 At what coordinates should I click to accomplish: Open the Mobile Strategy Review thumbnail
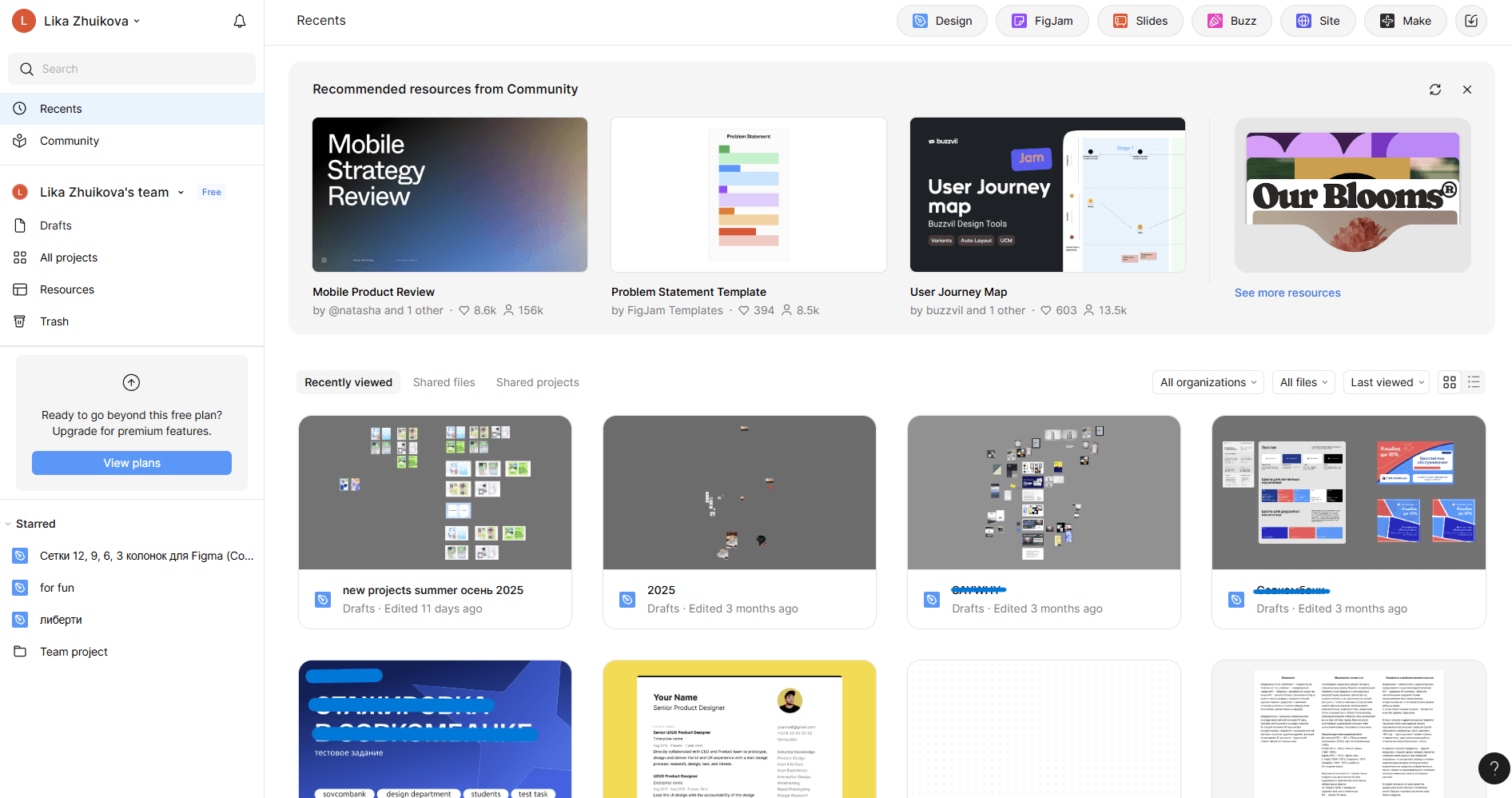point(450,194)
